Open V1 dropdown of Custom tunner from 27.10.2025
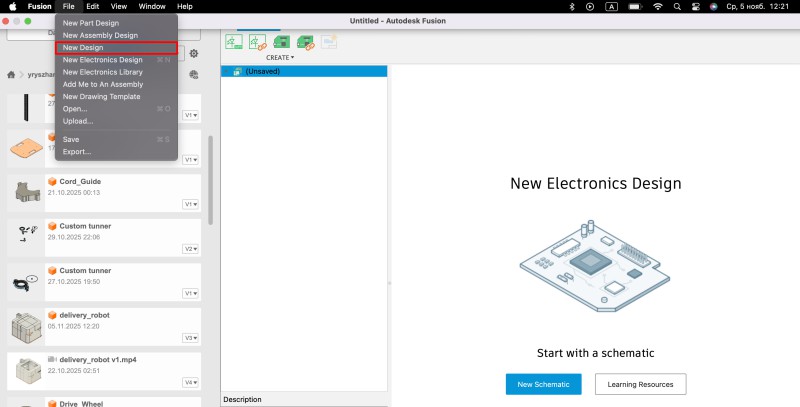The width and height of the screenshot is (800, 407). pyautogui.click(x=190, y=294)
